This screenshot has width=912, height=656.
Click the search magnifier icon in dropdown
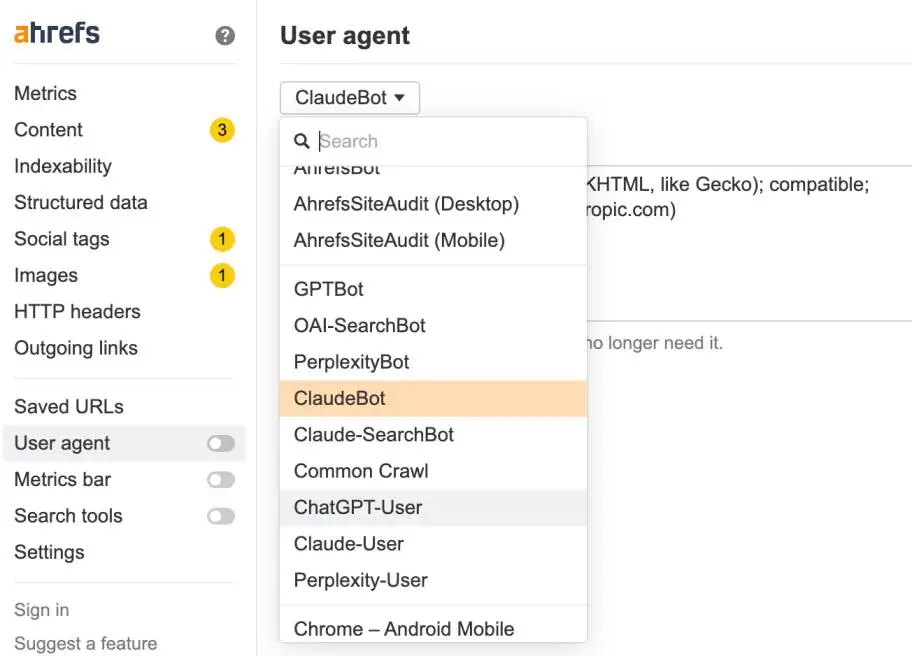pos(301,141)
